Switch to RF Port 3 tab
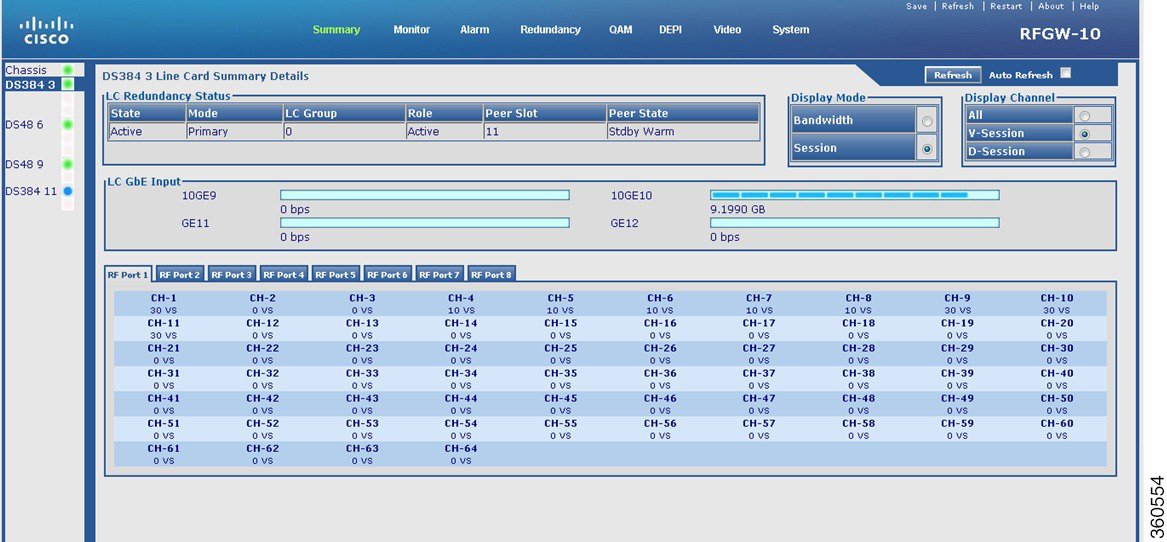Image resolution: width=1167 pixels, height=542 pixels. tap(231, 275)
